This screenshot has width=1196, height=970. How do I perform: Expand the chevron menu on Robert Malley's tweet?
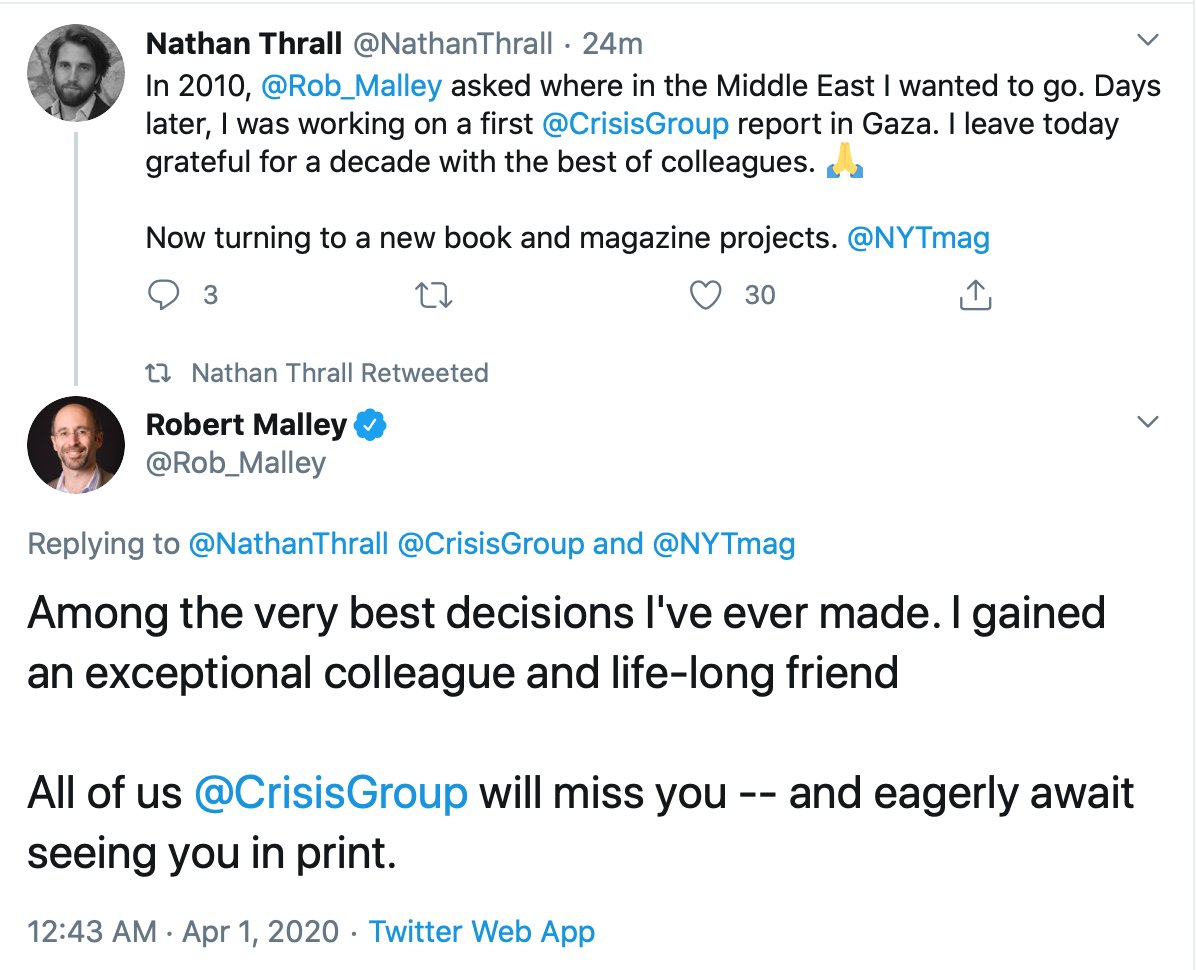pos(1150,422)
